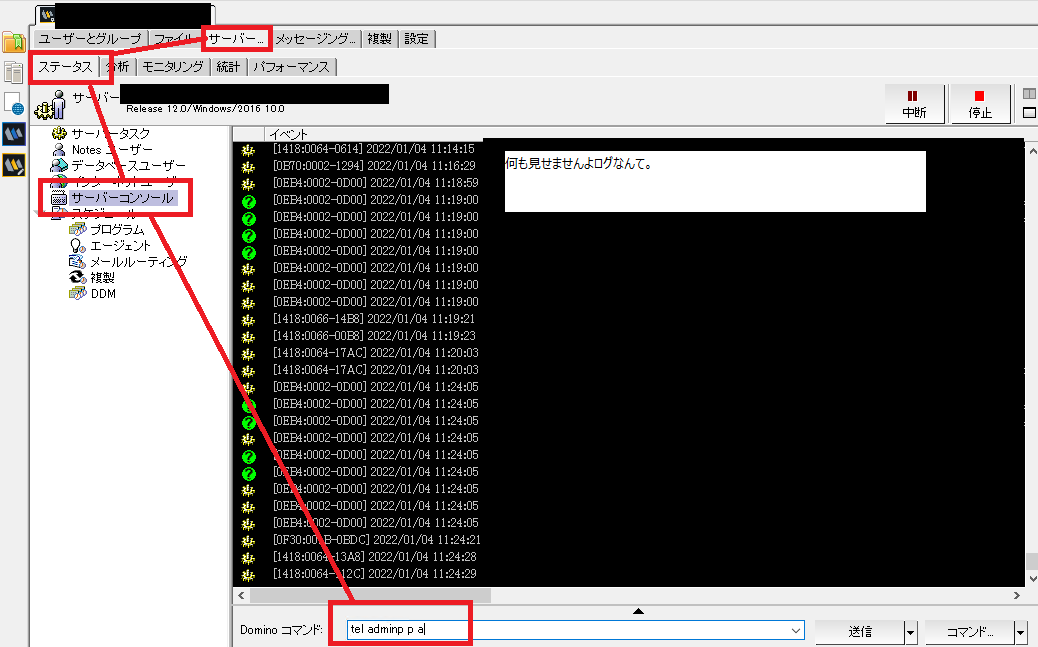Click the console vertical scrollbar up arrow
The height and width of the screenshot is (647, 1038).
(1031, 151)
